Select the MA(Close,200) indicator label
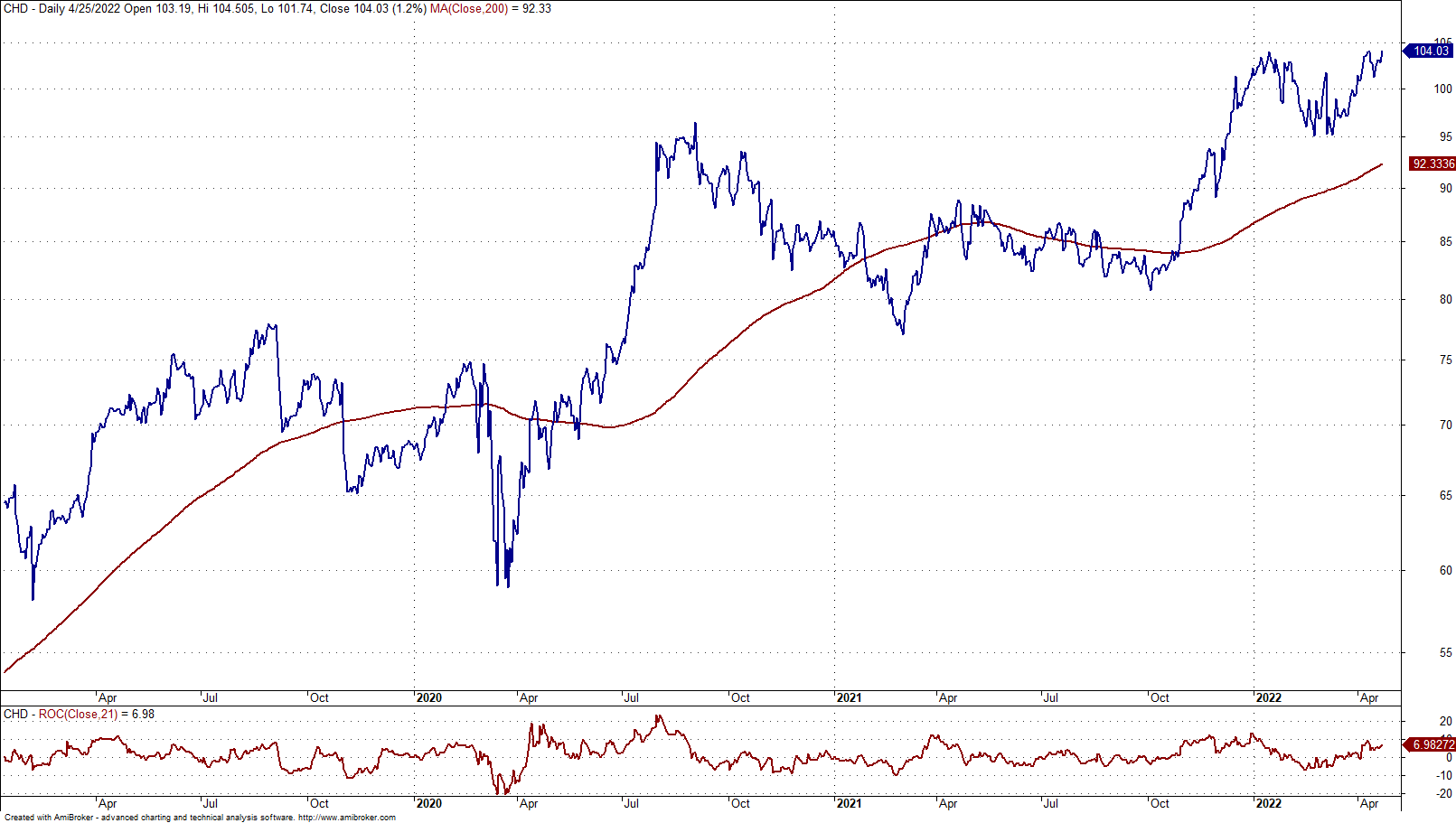Viewport: 1456px width, 823px height. coord(469,8)
